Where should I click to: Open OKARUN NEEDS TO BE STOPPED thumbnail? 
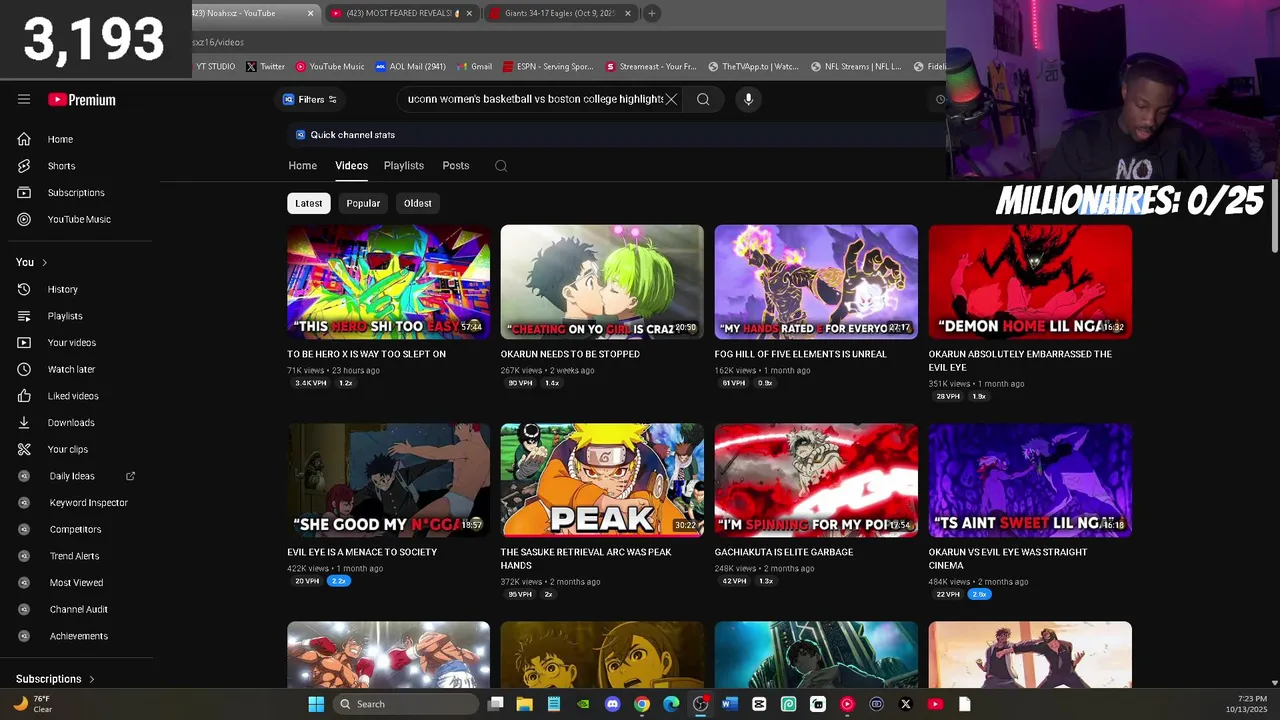tap(602, 282)
